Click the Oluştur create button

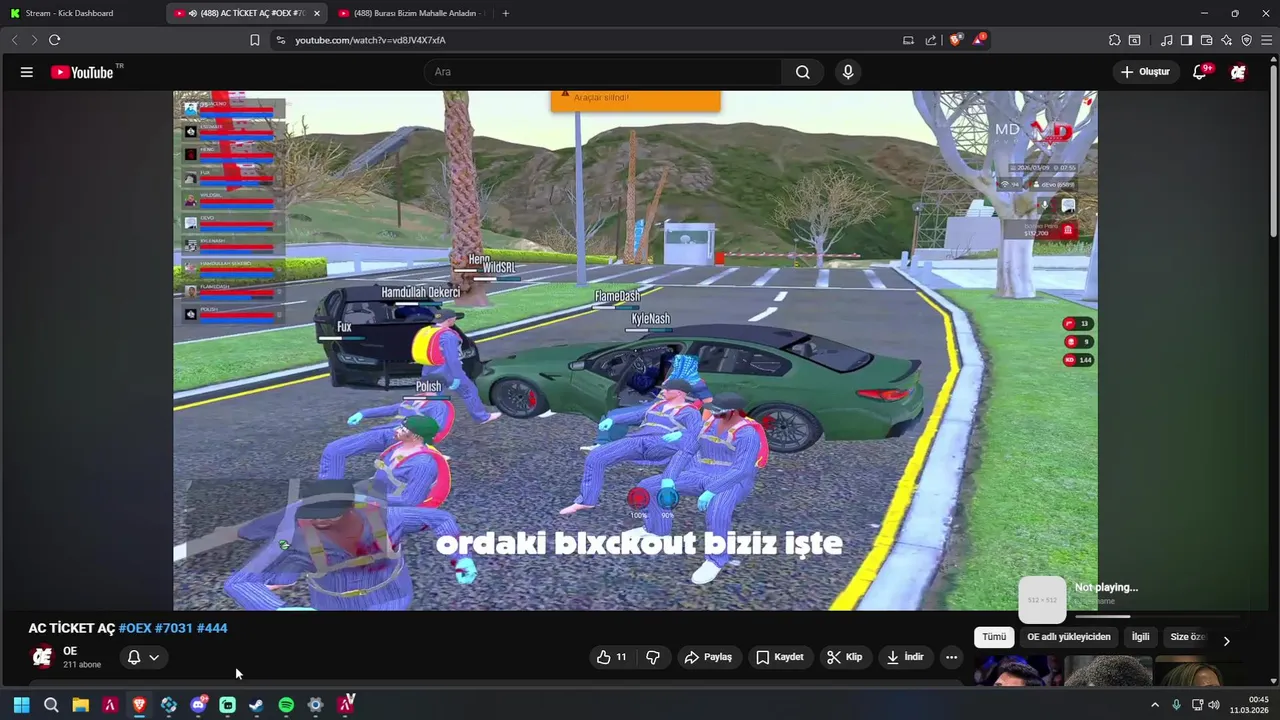(x=1145, y=72)
